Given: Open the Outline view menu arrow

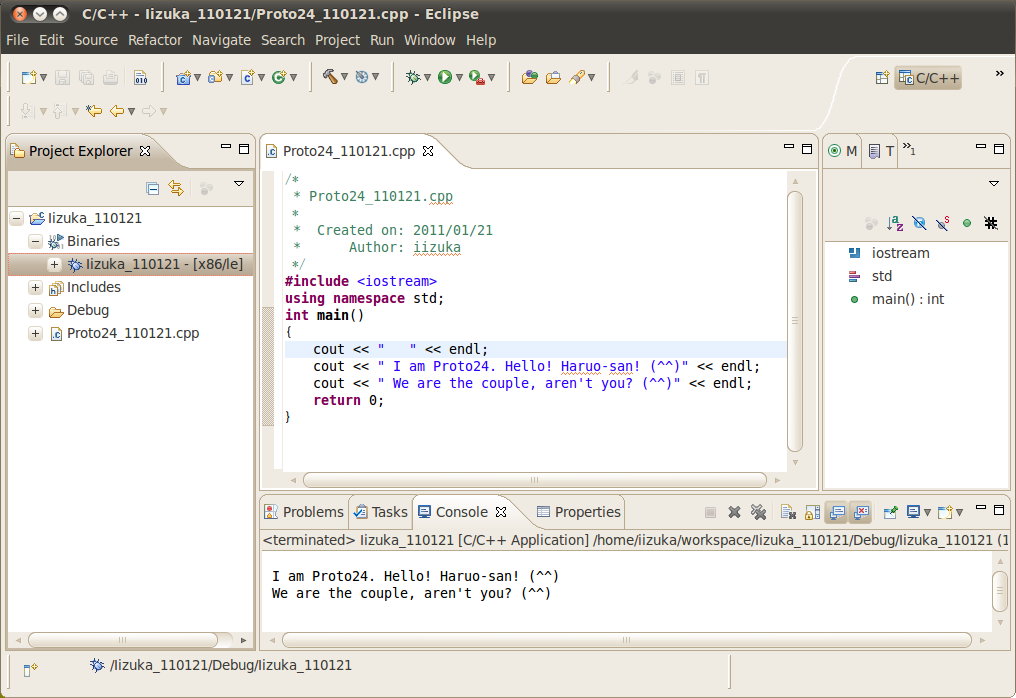Looking at the screenshot, I should [x=994, y=184].
